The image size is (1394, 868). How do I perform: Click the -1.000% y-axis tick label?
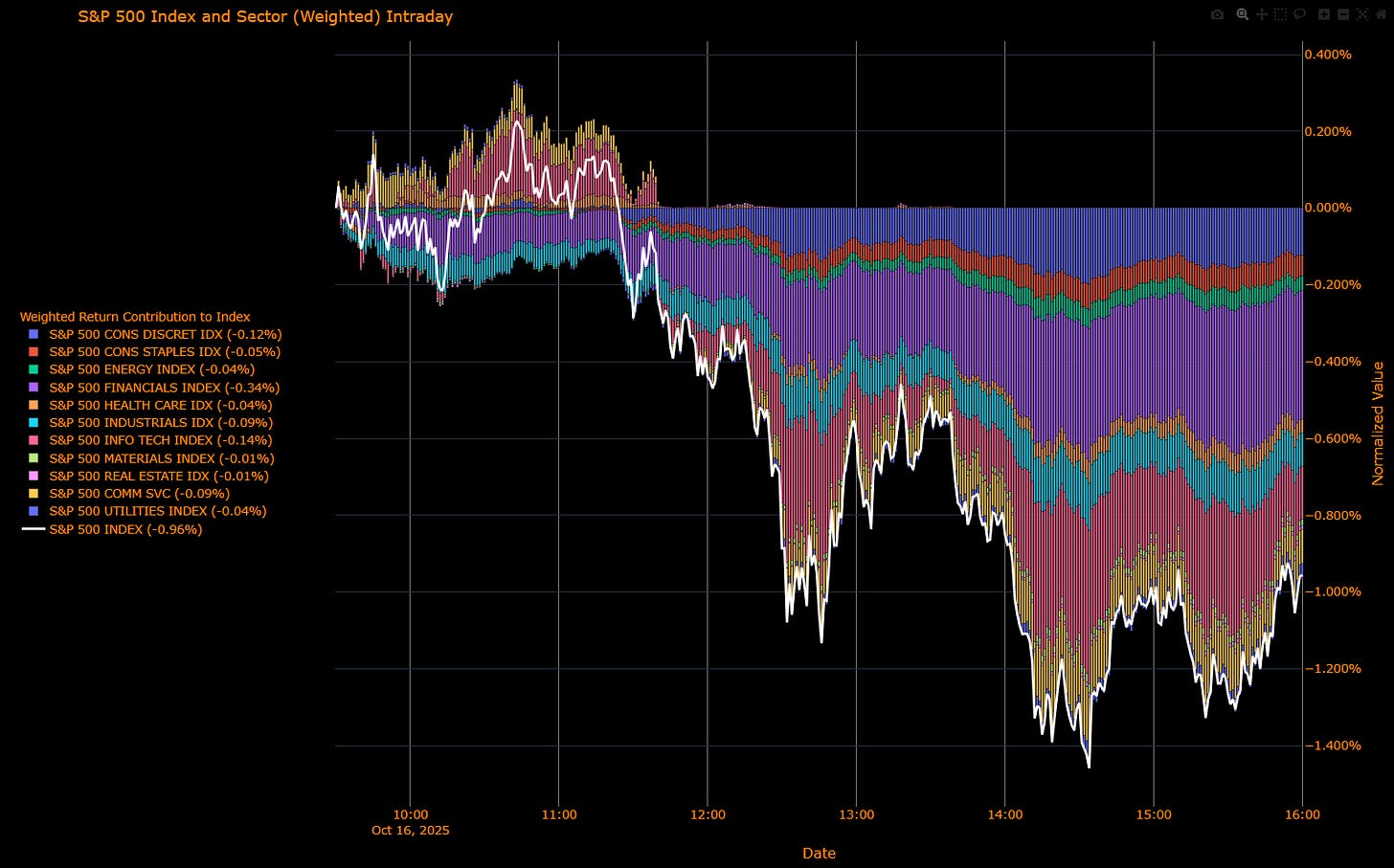pos(1331,591)
